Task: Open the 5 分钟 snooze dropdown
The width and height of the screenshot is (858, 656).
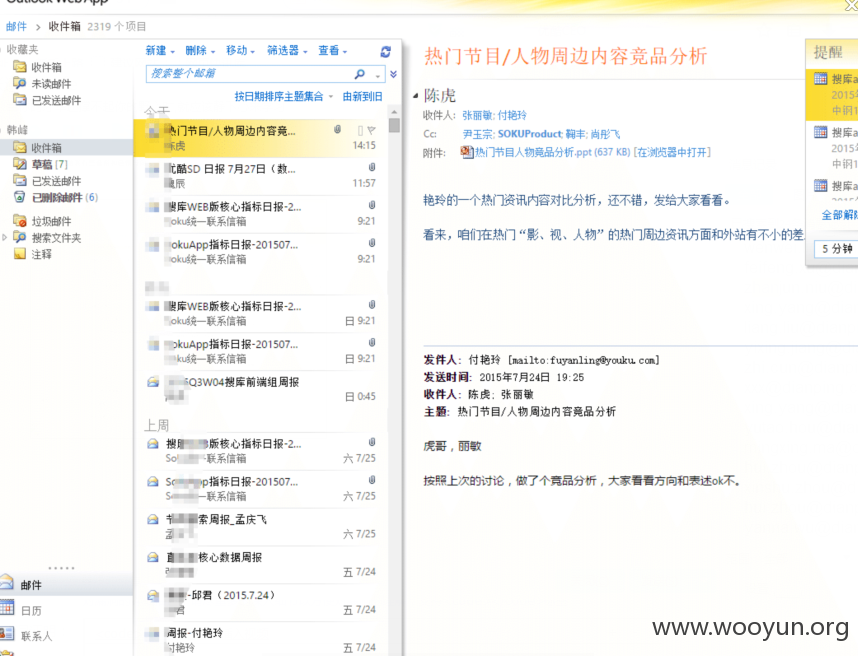Action: pos(836,249)
